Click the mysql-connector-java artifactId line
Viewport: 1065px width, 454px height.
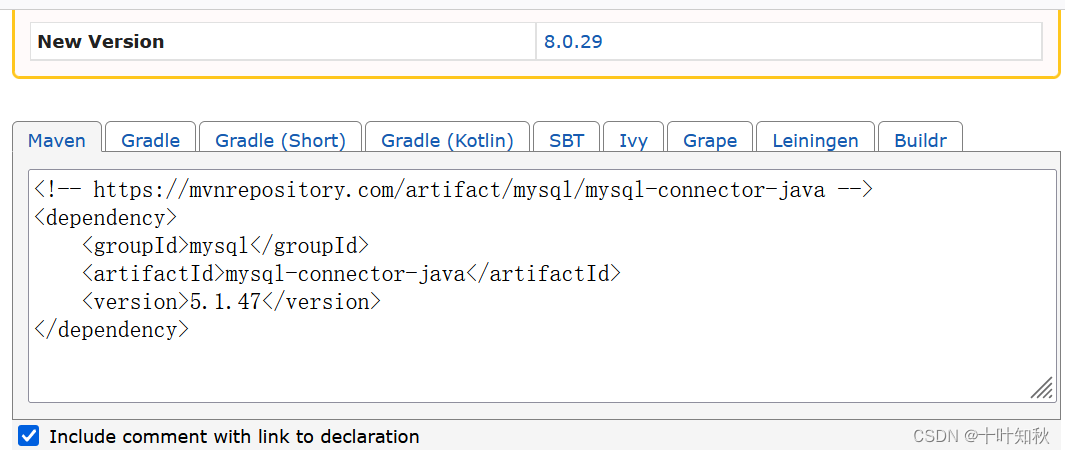(x=350, y=274)
